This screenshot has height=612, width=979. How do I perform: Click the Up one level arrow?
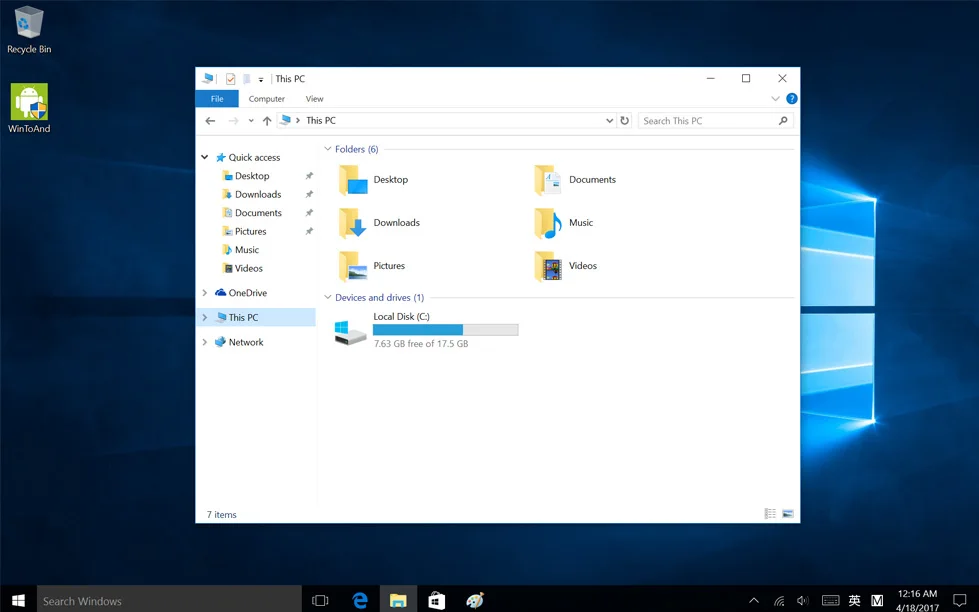pos(267,121)
